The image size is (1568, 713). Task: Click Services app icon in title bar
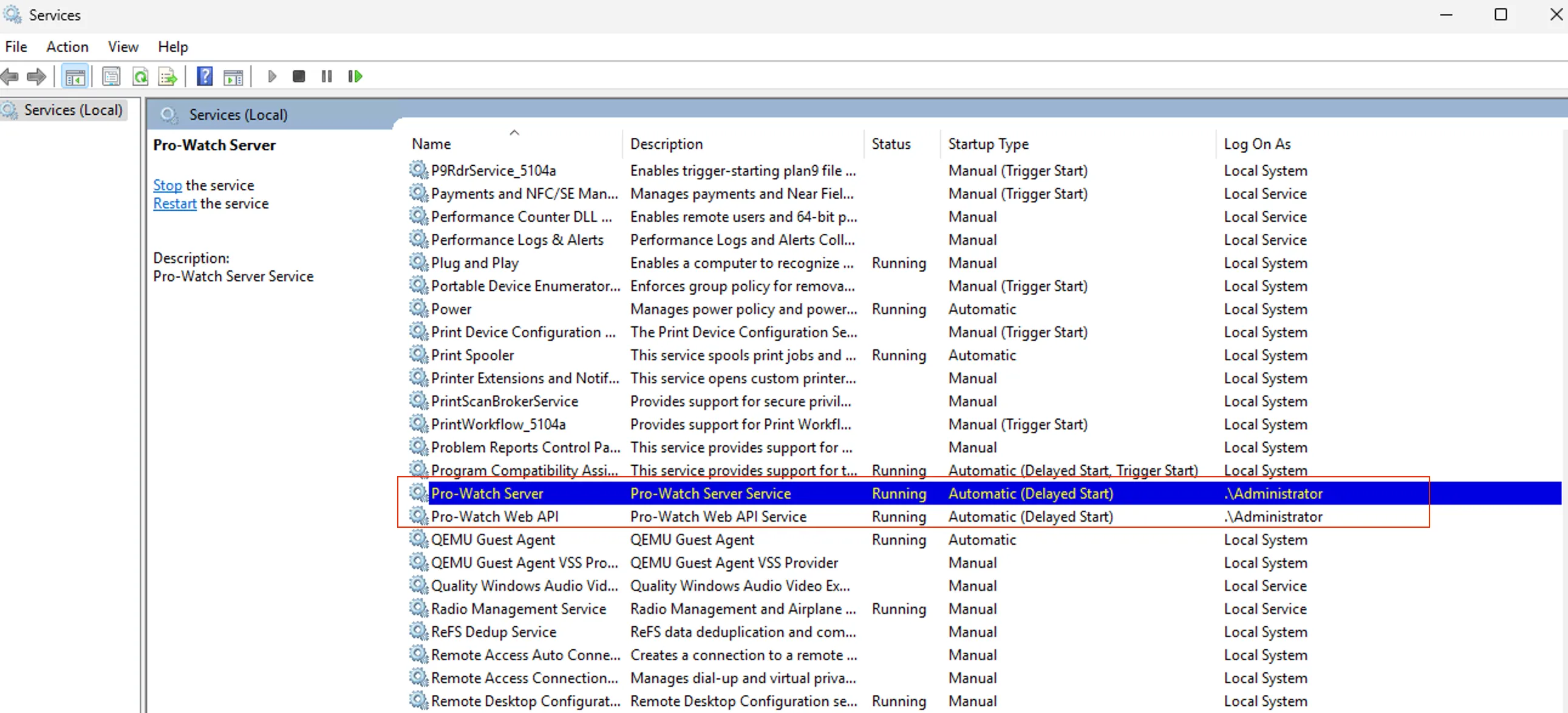click(12, 15)
